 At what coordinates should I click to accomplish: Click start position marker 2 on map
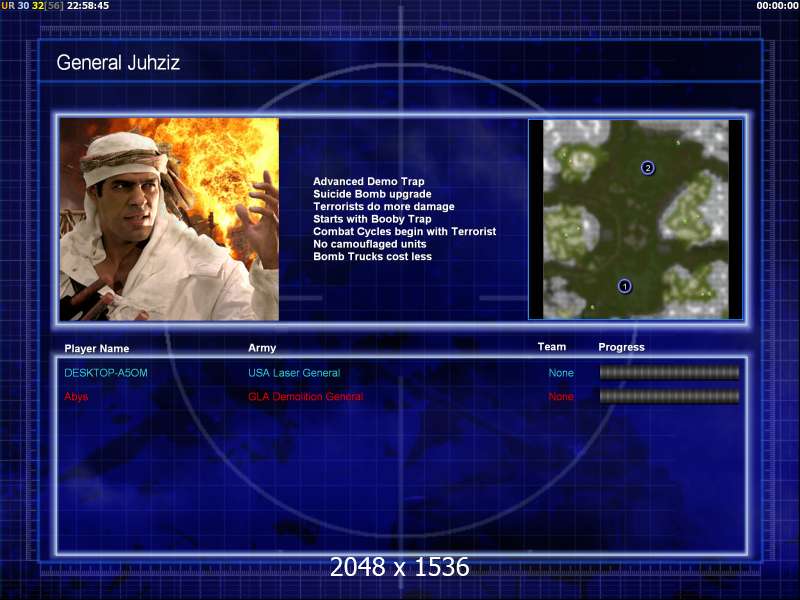[x=647, y=168]
